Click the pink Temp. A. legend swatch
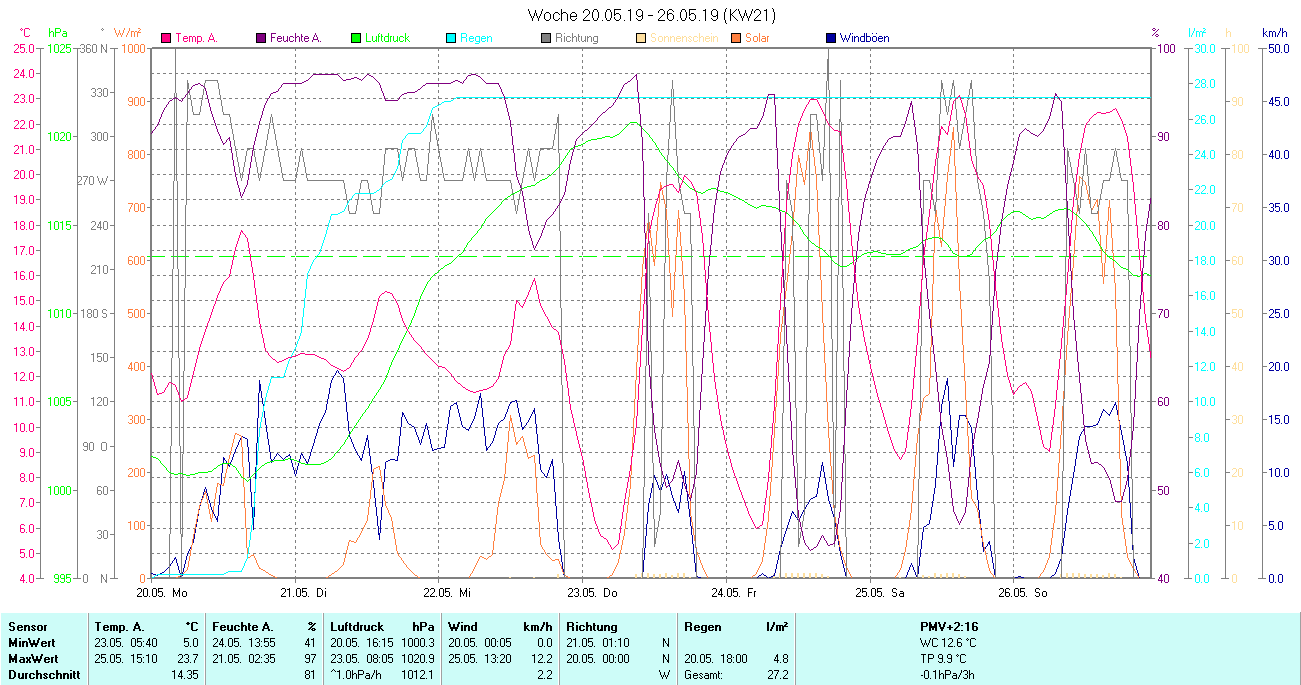This screenshot has width=1301, height=685. [x=166, y=38]
